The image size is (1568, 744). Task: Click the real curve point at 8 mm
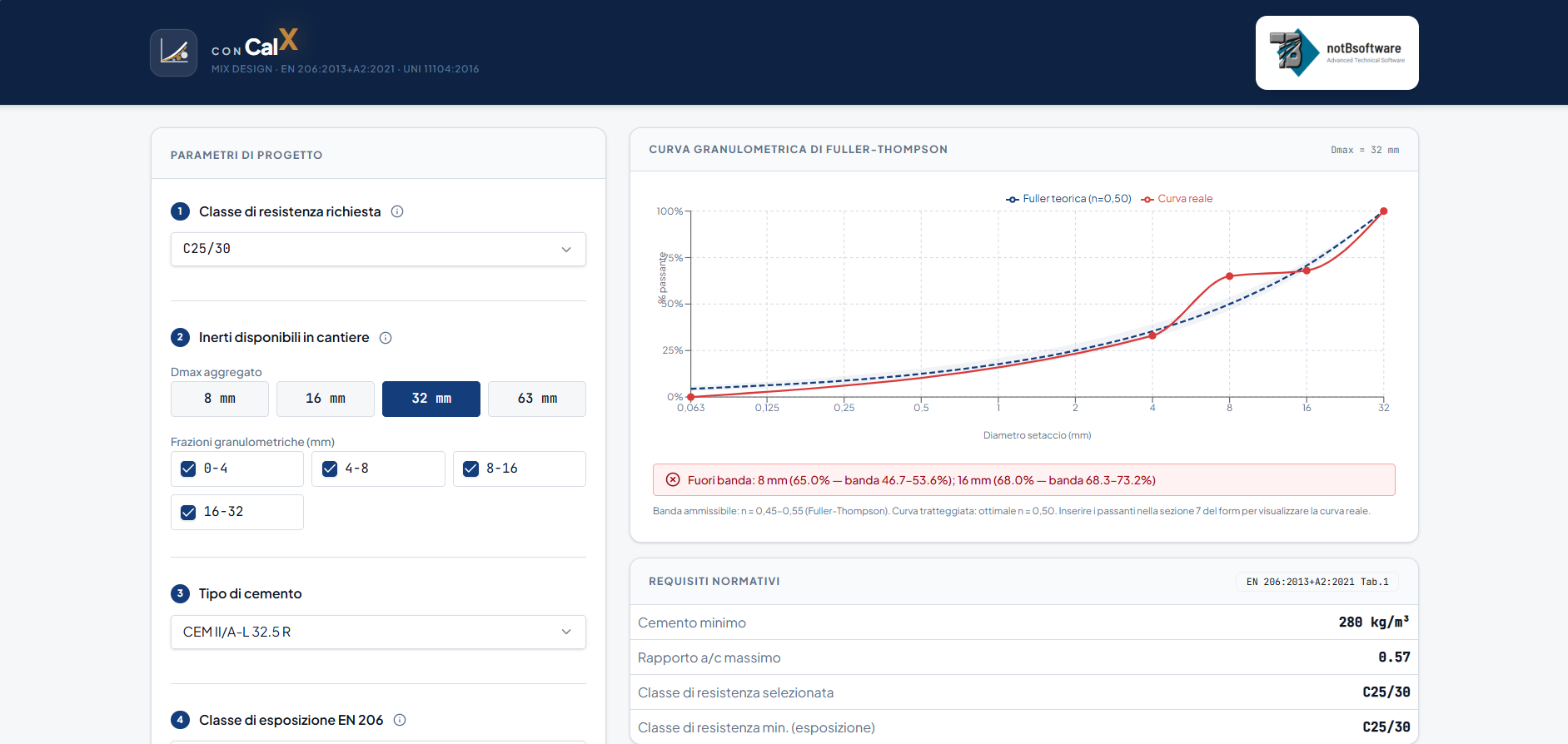pyautogui.click(x=1229, y=276)
